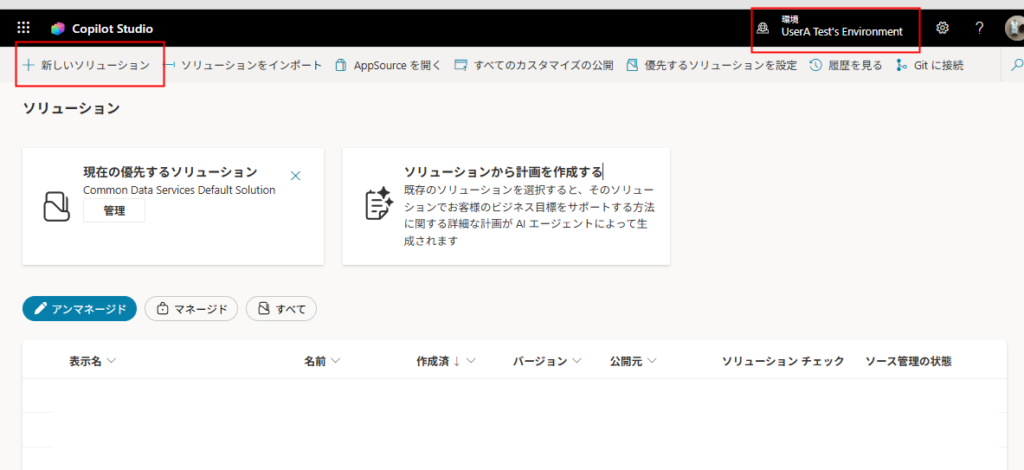Open the user profile avatar
This screenshot has width=1024, height=470.
click(1013, 28)
